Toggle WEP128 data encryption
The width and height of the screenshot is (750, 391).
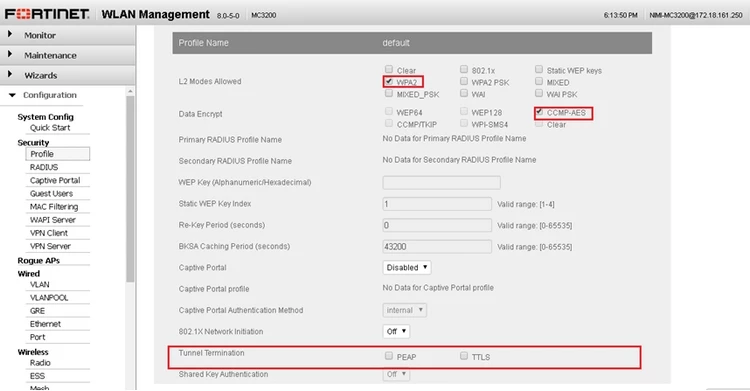(x=464, y=112)
